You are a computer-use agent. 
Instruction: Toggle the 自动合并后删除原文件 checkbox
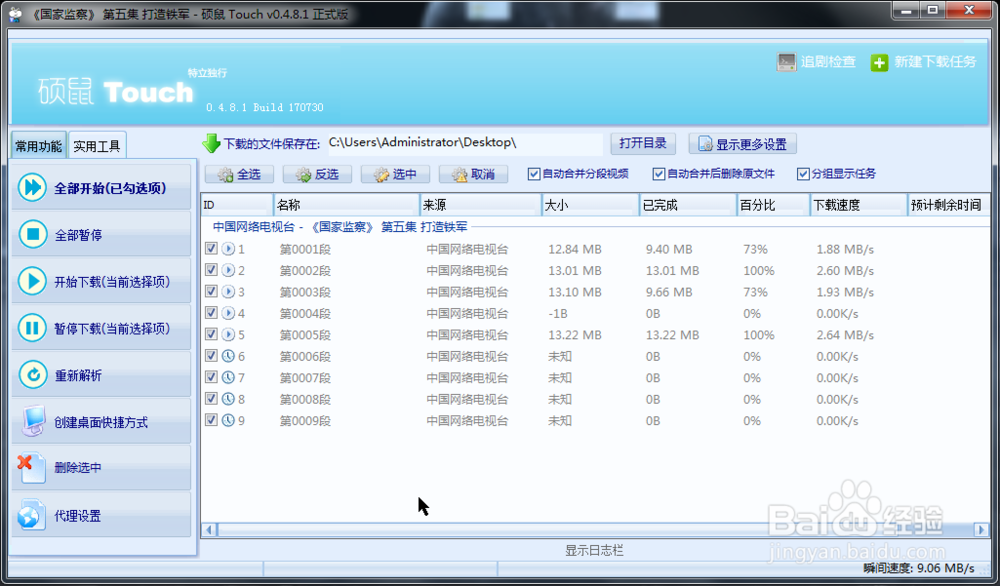pyautogui.click(x=659, y=173)
